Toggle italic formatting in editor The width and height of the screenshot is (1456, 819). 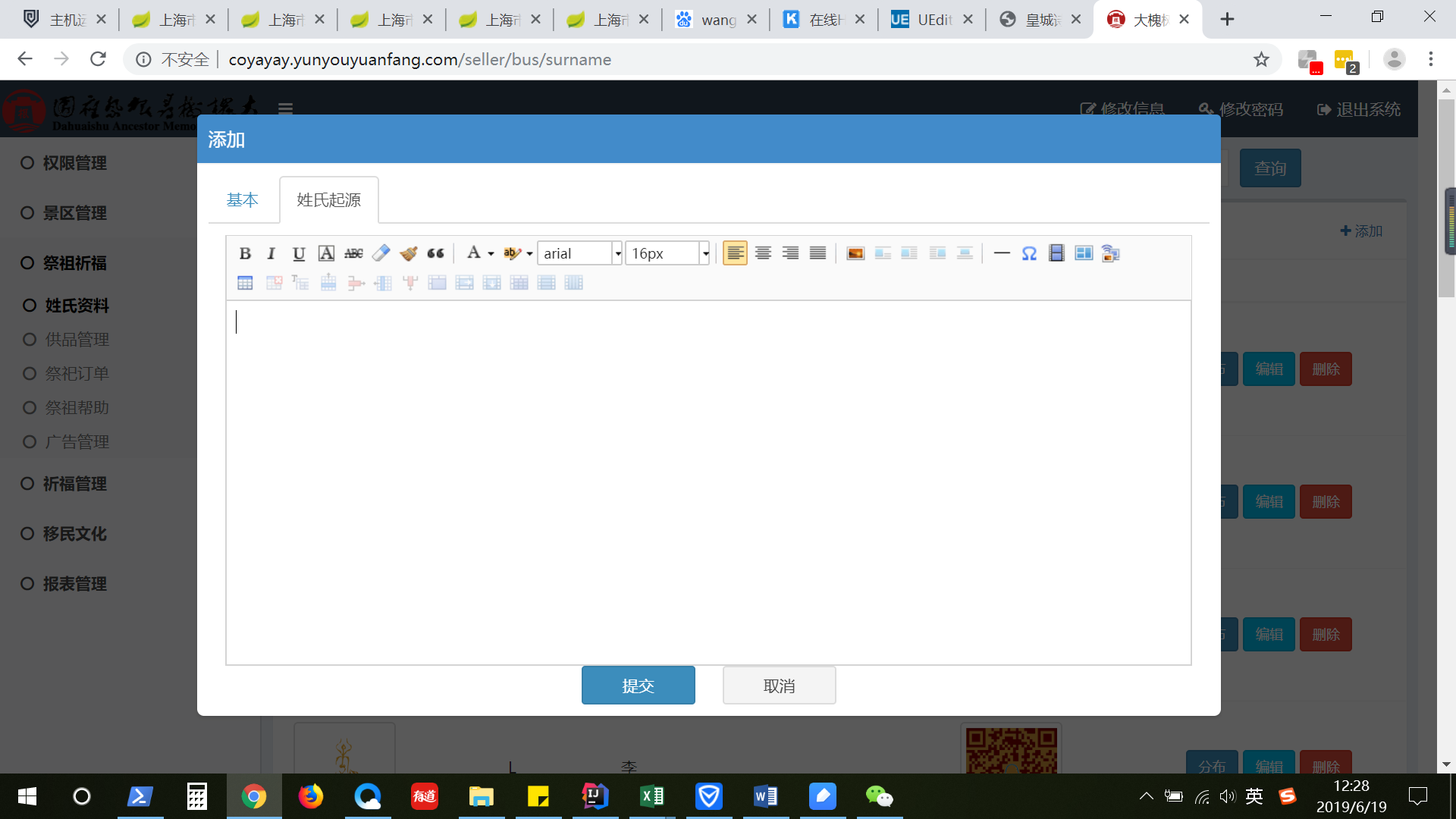coord(271,253)
